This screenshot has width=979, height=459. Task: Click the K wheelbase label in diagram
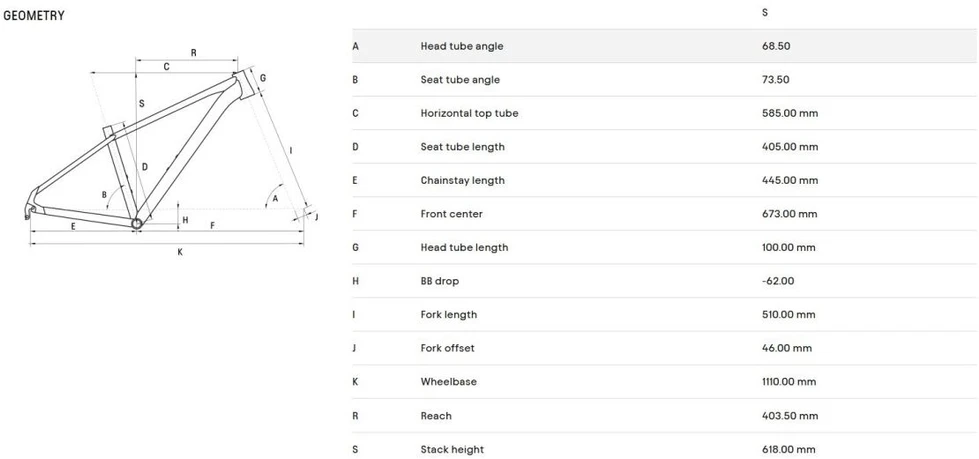[180, 252]
